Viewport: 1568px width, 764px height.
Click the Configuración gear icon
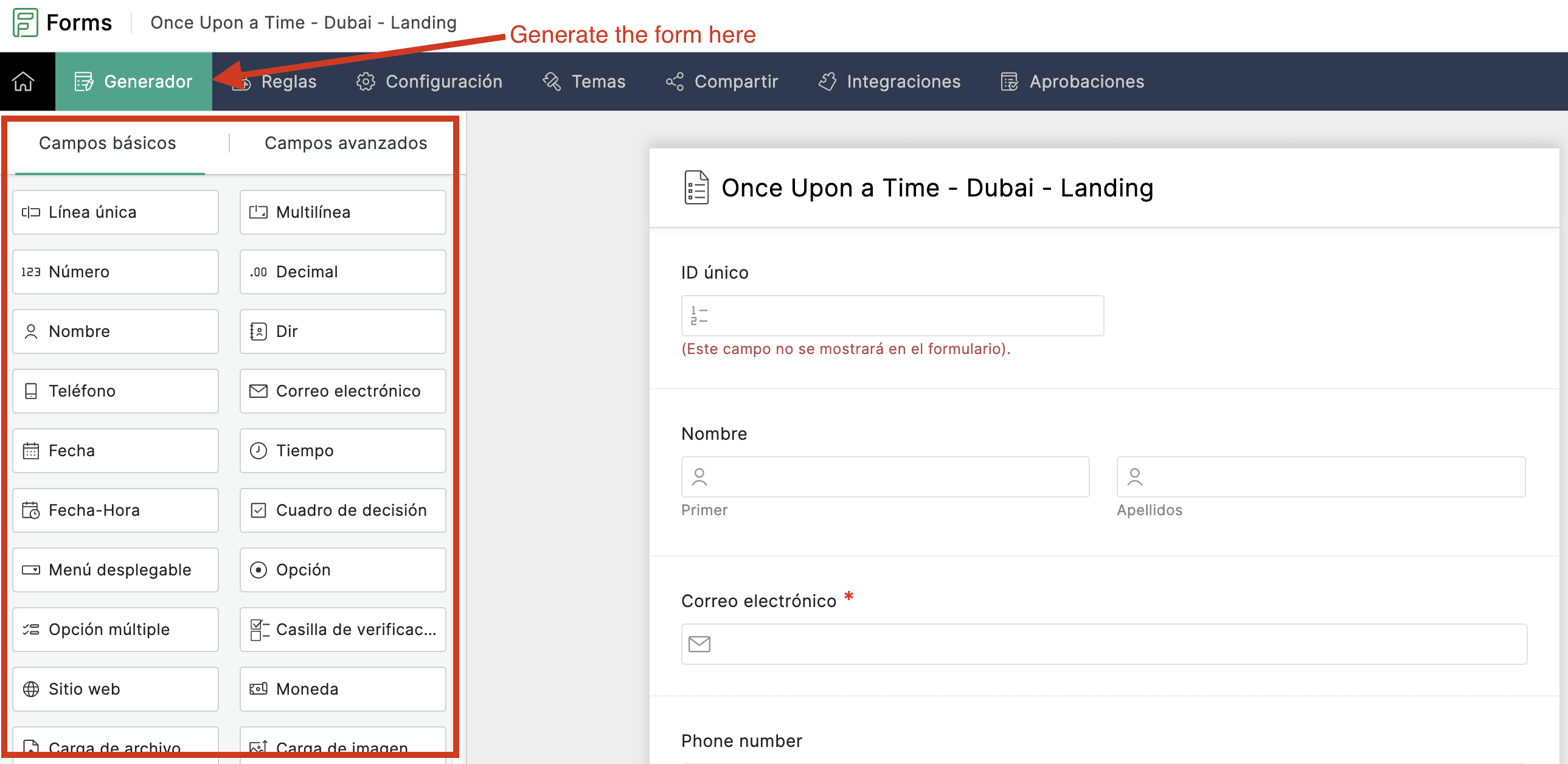click(366, 81)
